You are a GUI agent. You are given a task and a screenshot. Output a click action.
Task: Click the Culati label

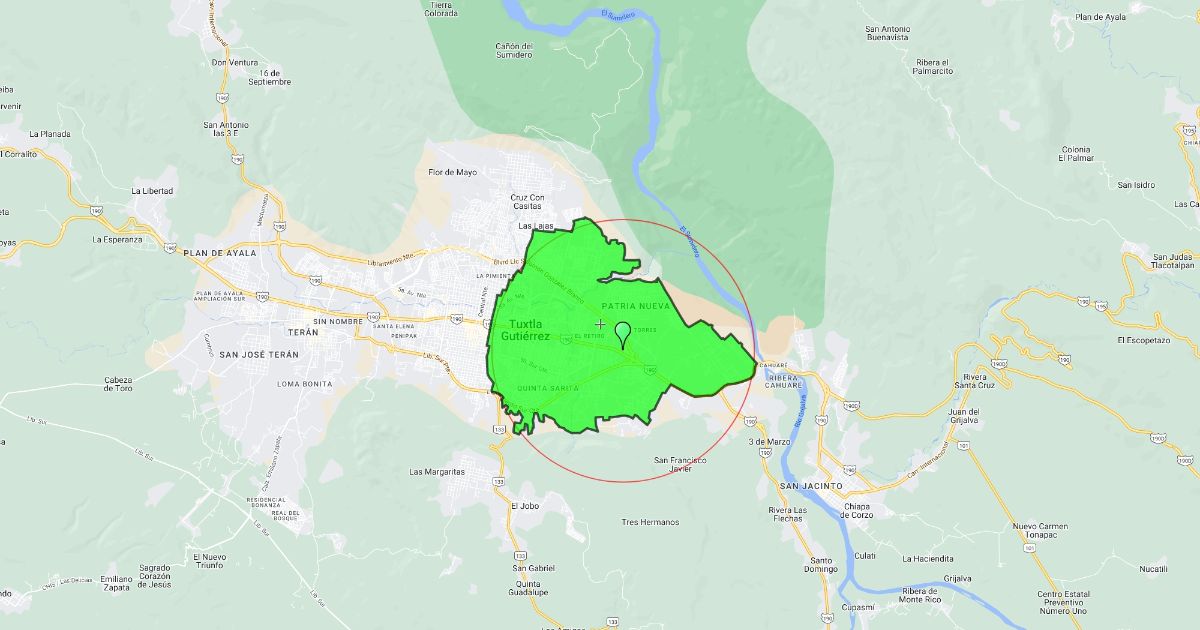(x=865, y=555)
